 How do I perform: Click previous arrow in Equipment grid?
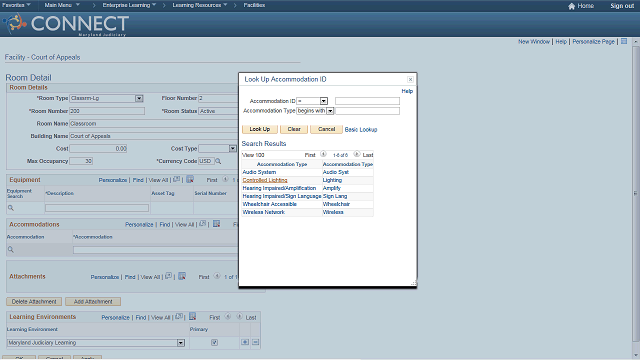(225, 180)
